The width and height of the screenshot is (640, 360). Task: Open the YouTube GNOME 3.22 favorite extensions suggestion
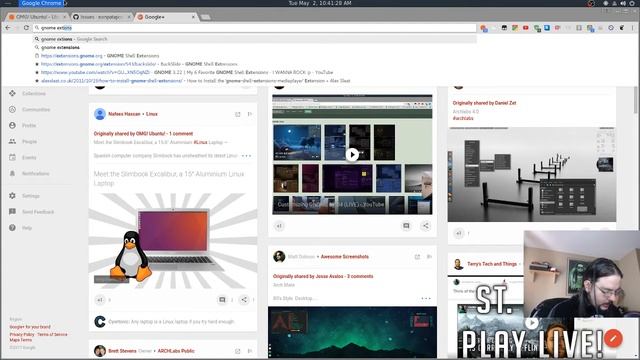coord(255,72)
